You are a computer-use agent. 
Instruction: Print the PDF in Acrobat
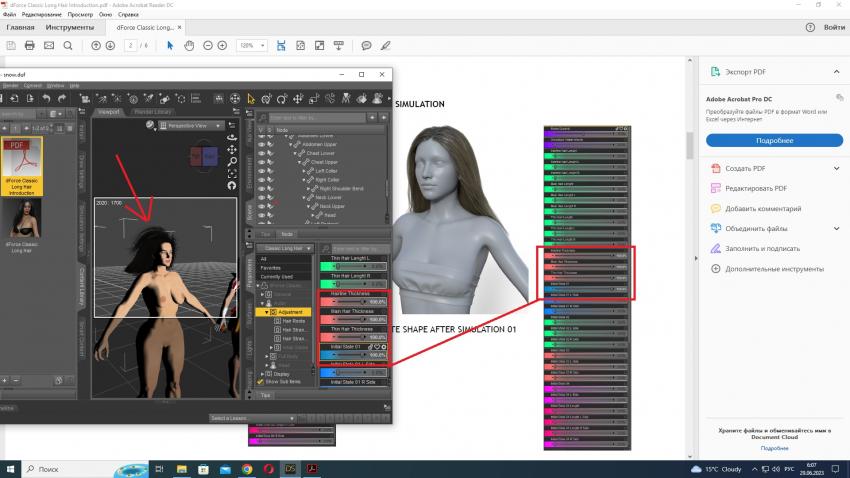[30, 46]
